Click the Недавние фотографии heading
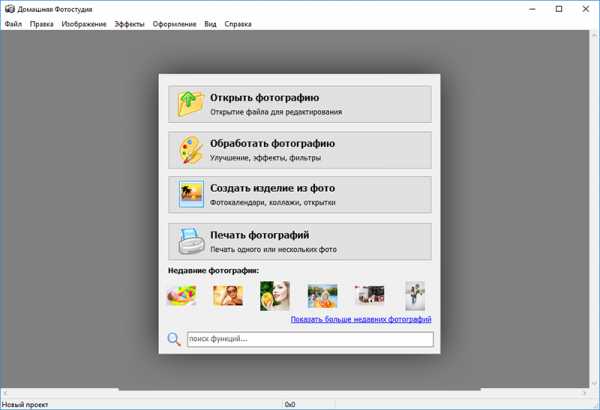 pos(214,271)
